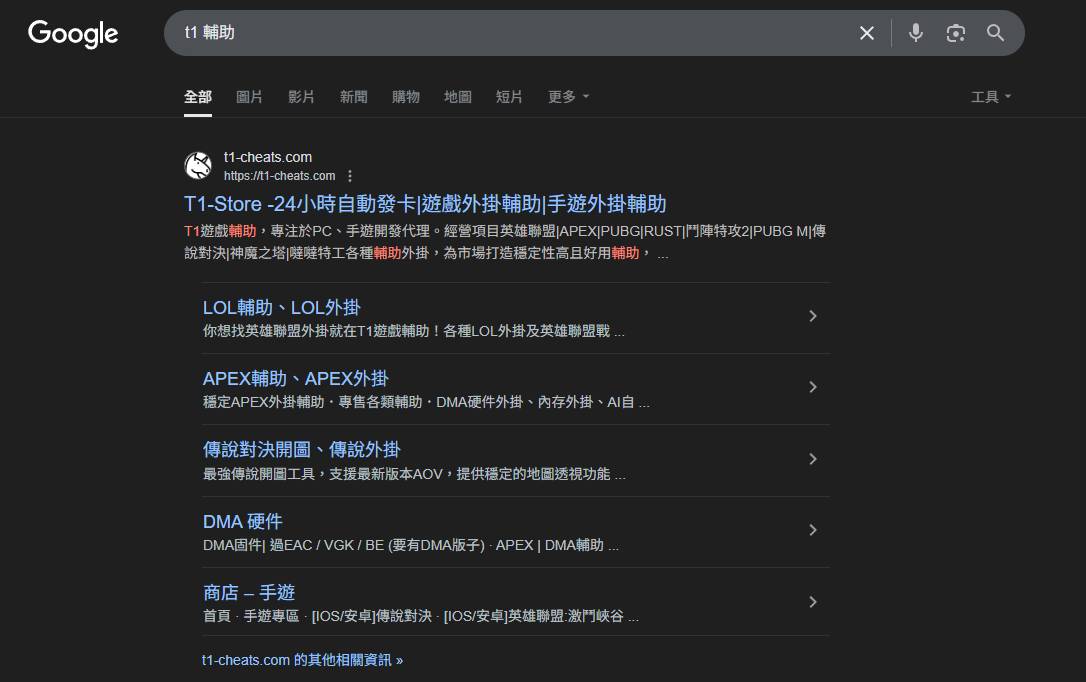Click t1-cheats.com 的其他相關資訊 link

[302, 660]
